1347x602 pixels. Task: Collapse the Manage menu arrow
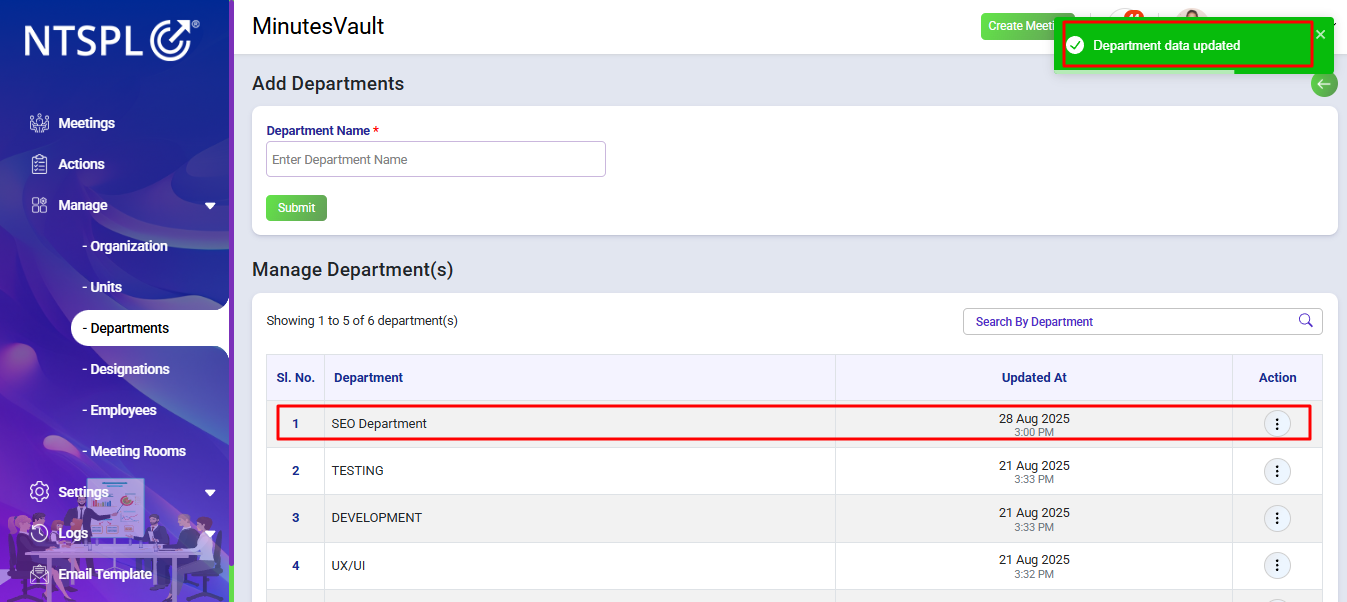pos(210,205)
